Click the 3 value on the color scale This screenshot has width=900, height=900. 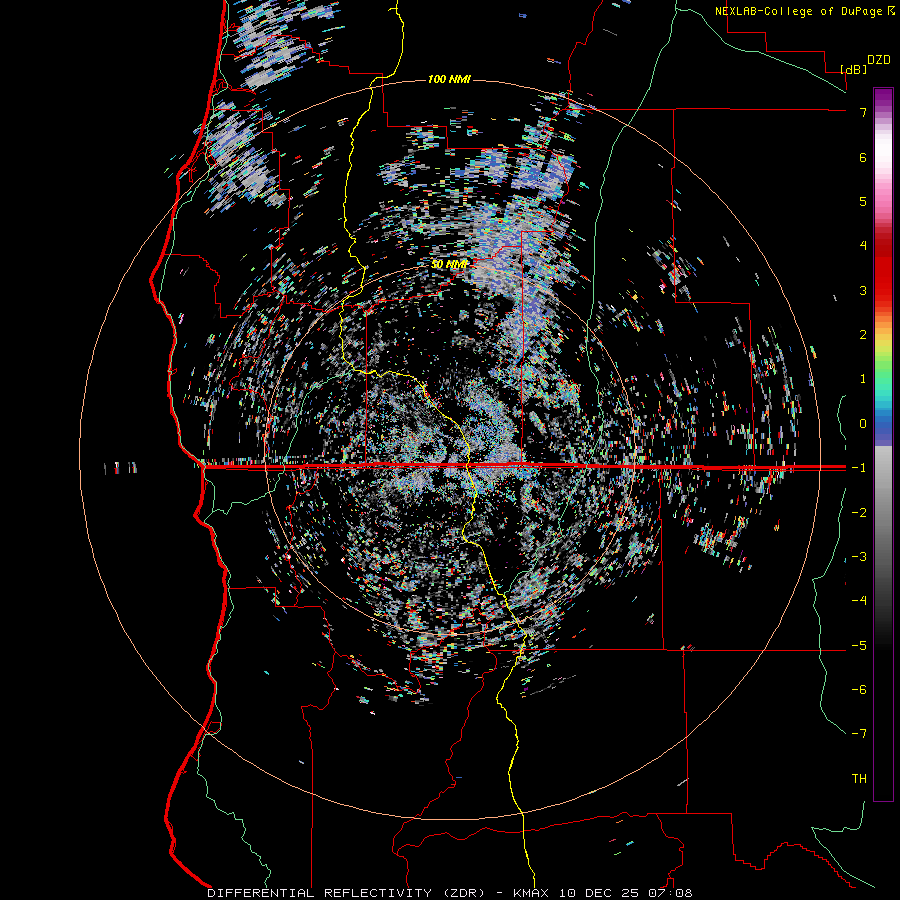(x=863, y=290)
